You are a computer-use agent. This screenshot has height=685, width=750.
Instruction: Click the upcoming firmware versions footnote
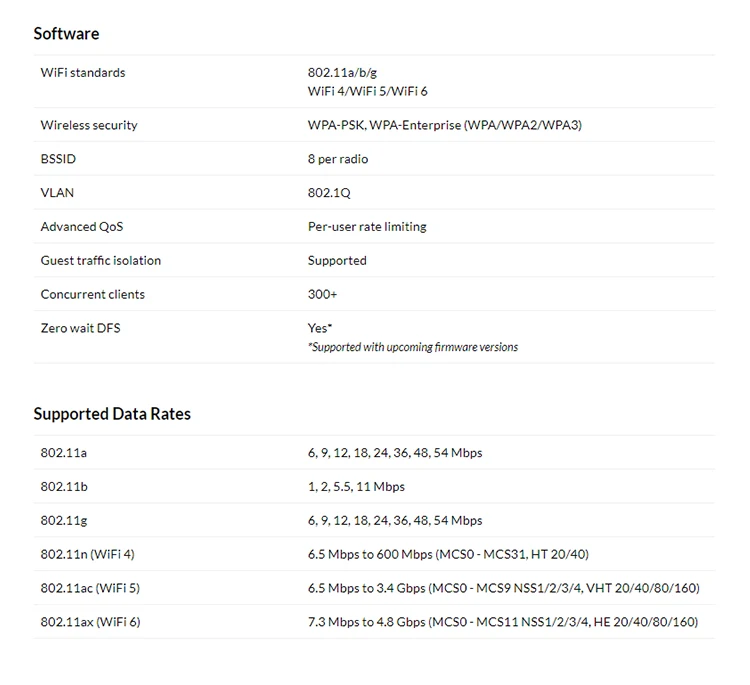pyautogui.click(x=412, y=347)
